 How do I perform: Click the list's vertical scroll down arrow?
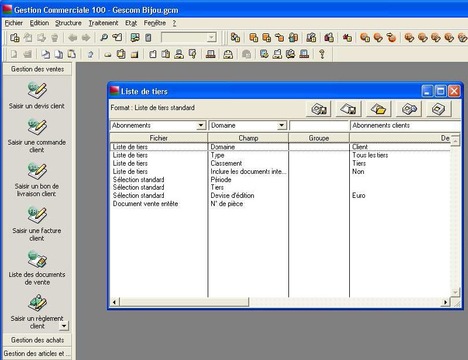tap(455, 292)
